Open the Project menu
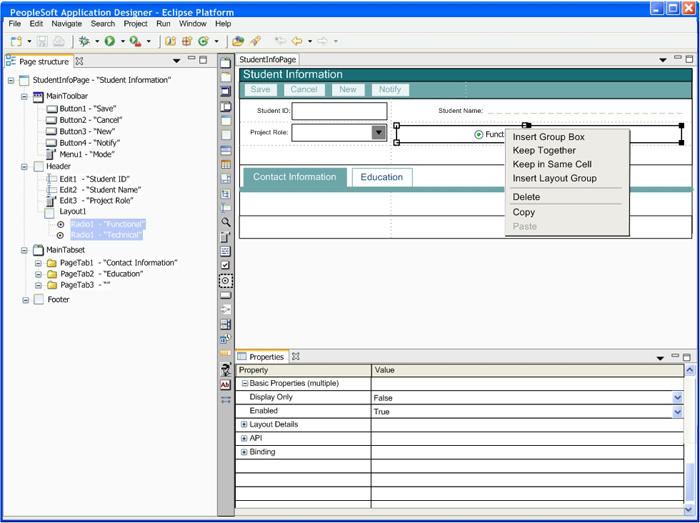700x523 pixels. pyautogui.click(x=136, y=24)
